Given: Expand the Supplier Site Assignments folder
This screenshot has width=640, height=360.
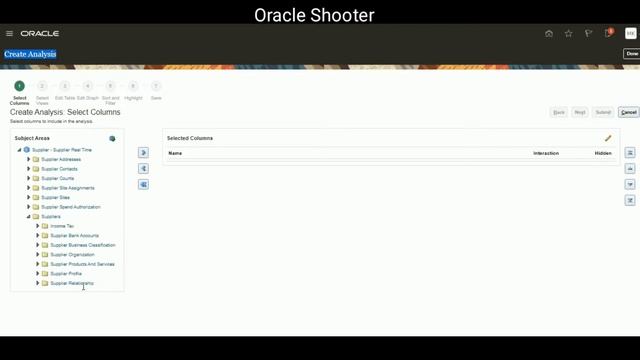Looking at the screenshot, I should tap(29, 188).
